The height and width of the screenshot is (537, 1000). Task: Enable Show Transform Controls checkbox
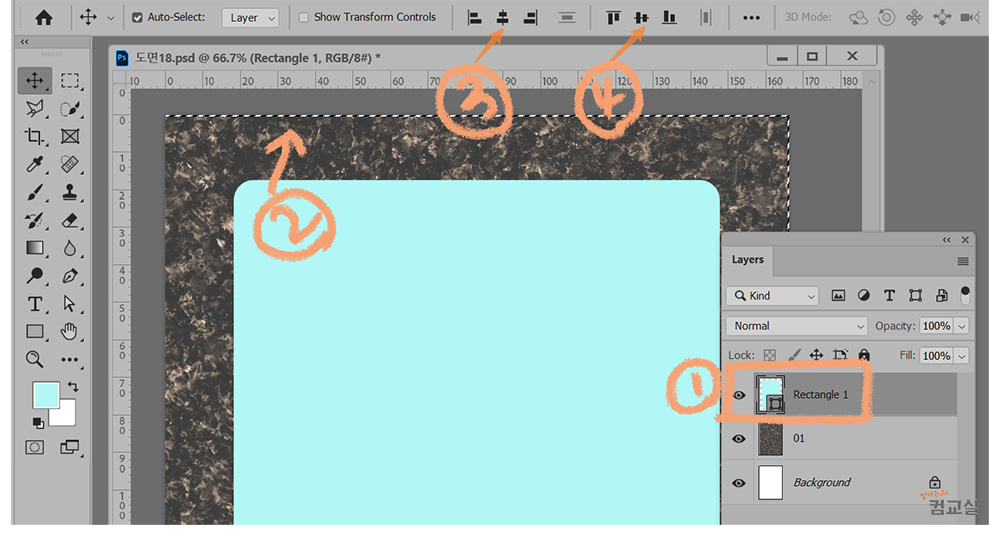(304, 17)
